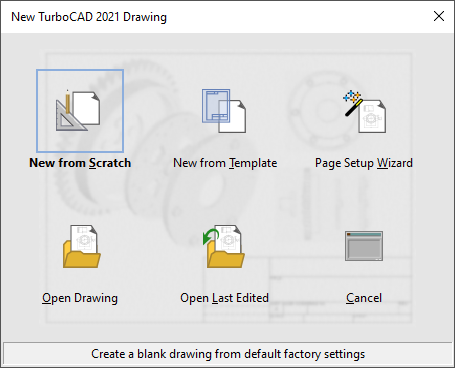Click the New from Template text
455x368 pixels.
pos(225,163)
